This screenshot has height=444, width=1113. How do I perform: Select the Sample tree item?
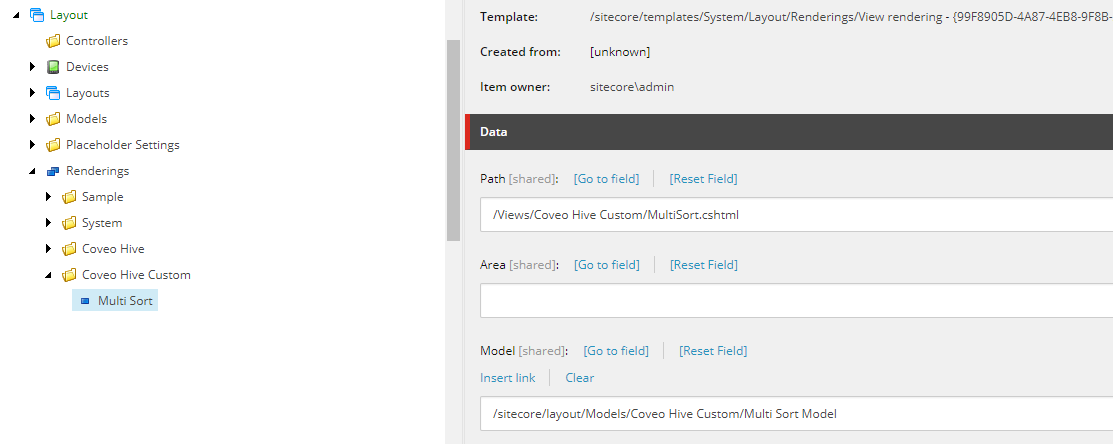(x=102, y=196)
